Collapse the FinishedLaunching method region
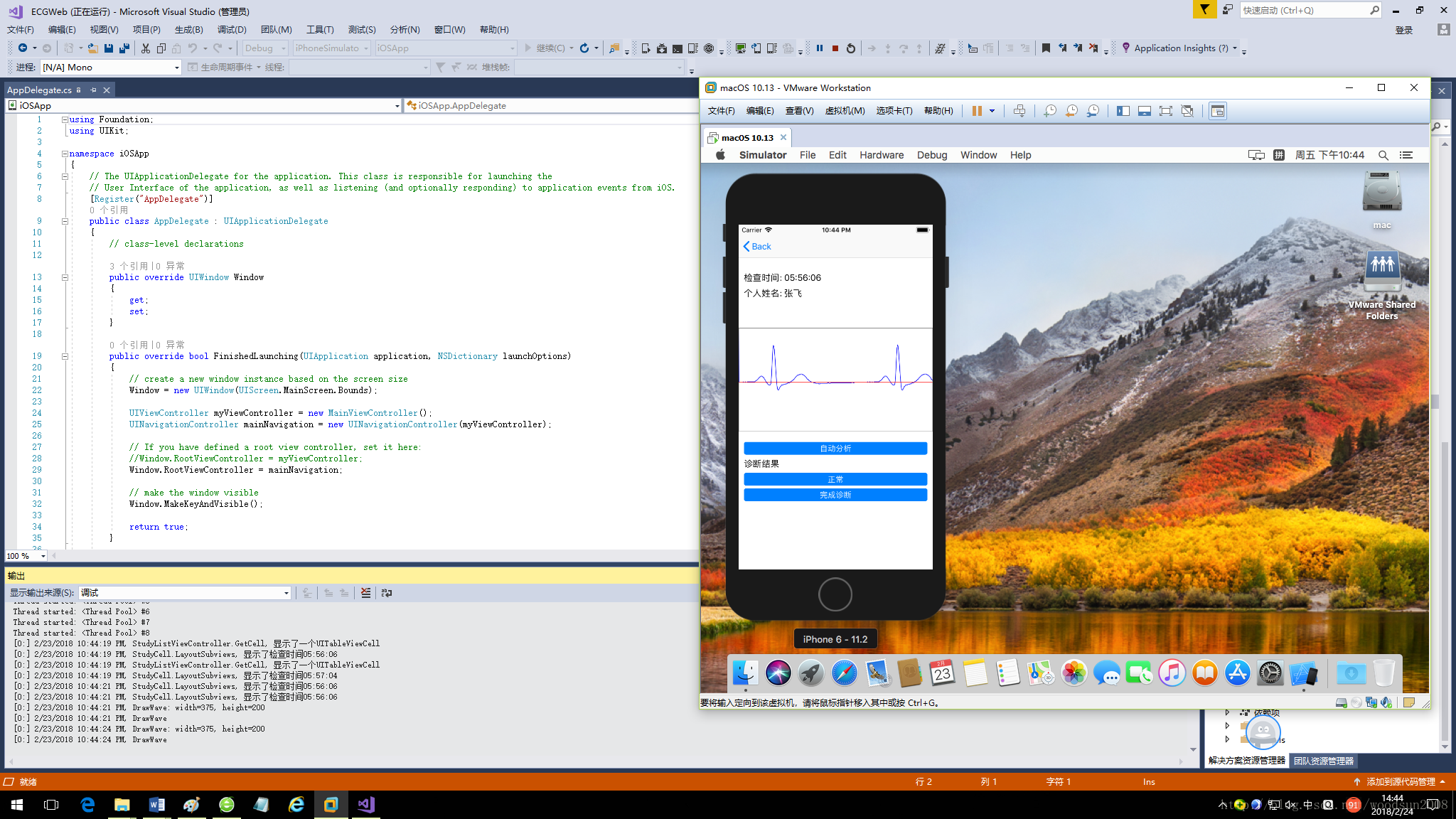 tap(65, 356)
